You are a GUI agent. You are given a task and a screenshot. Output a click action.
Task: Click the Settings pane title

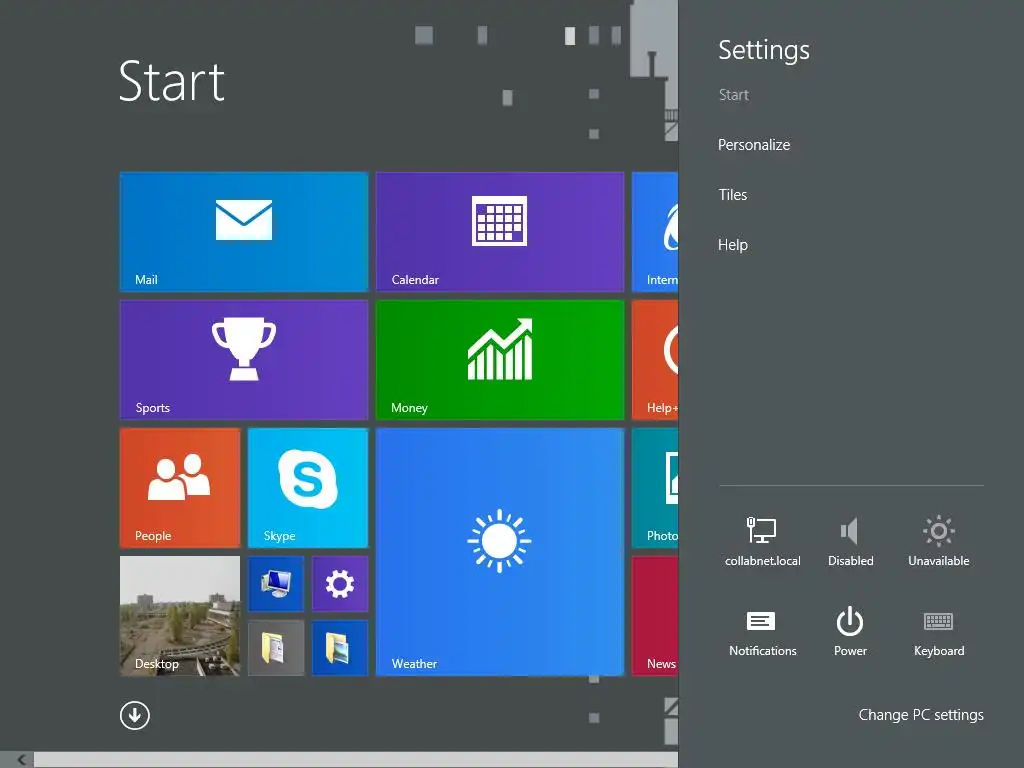pyautogui.click(x=763, y=50)
